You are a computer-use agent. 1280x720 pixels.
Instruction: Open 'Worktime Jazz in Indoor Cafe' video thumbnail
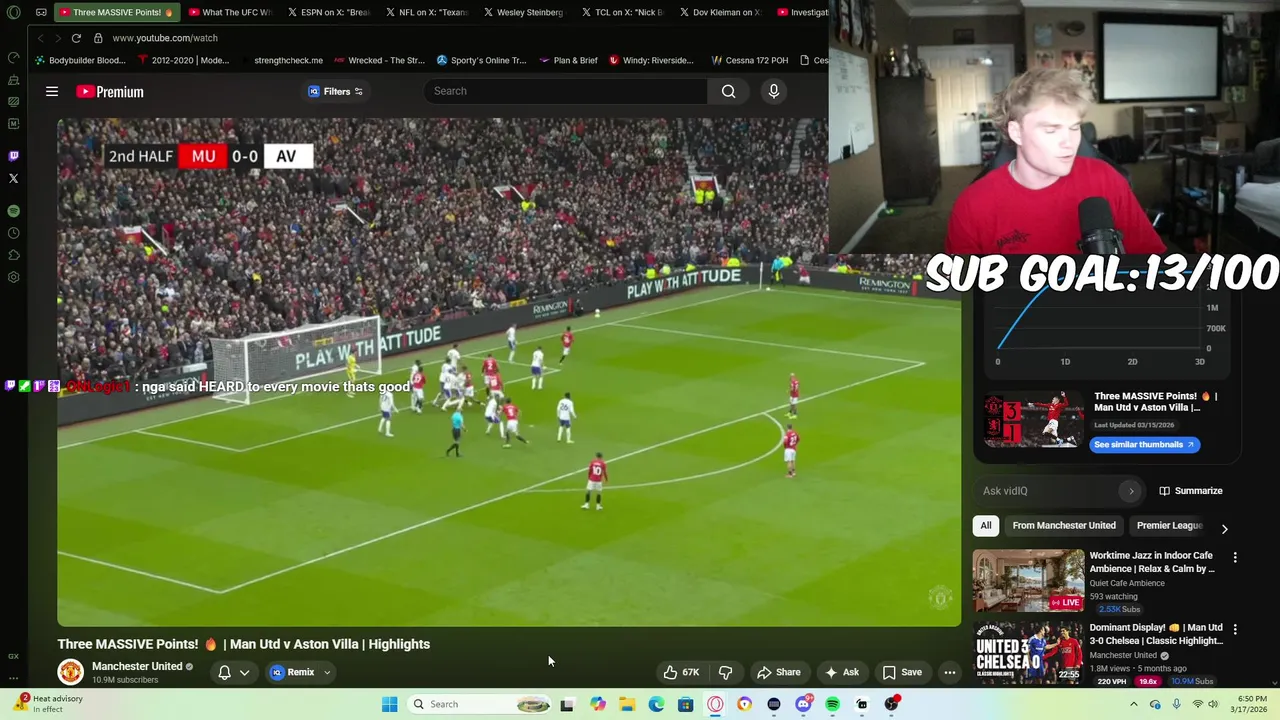(1028, 581)
